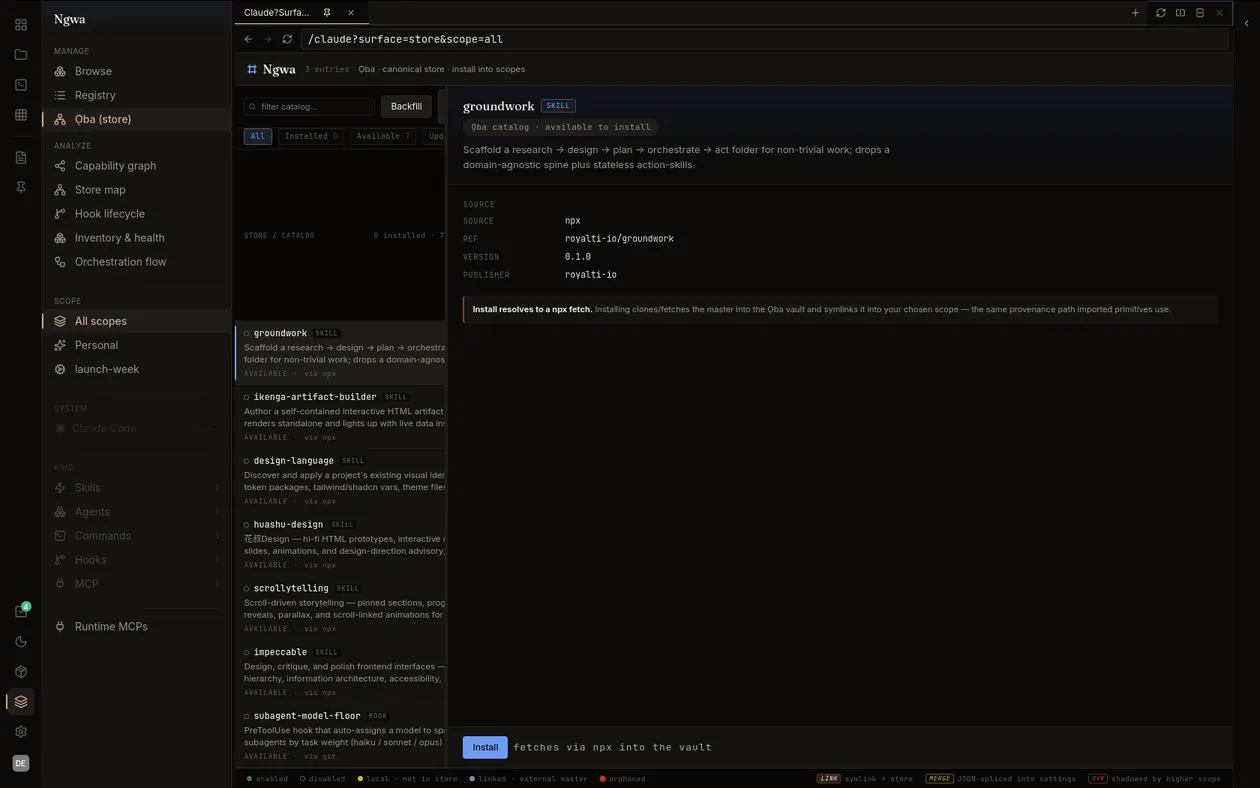
Task: Go back with the left arrow
Action: 248,39
